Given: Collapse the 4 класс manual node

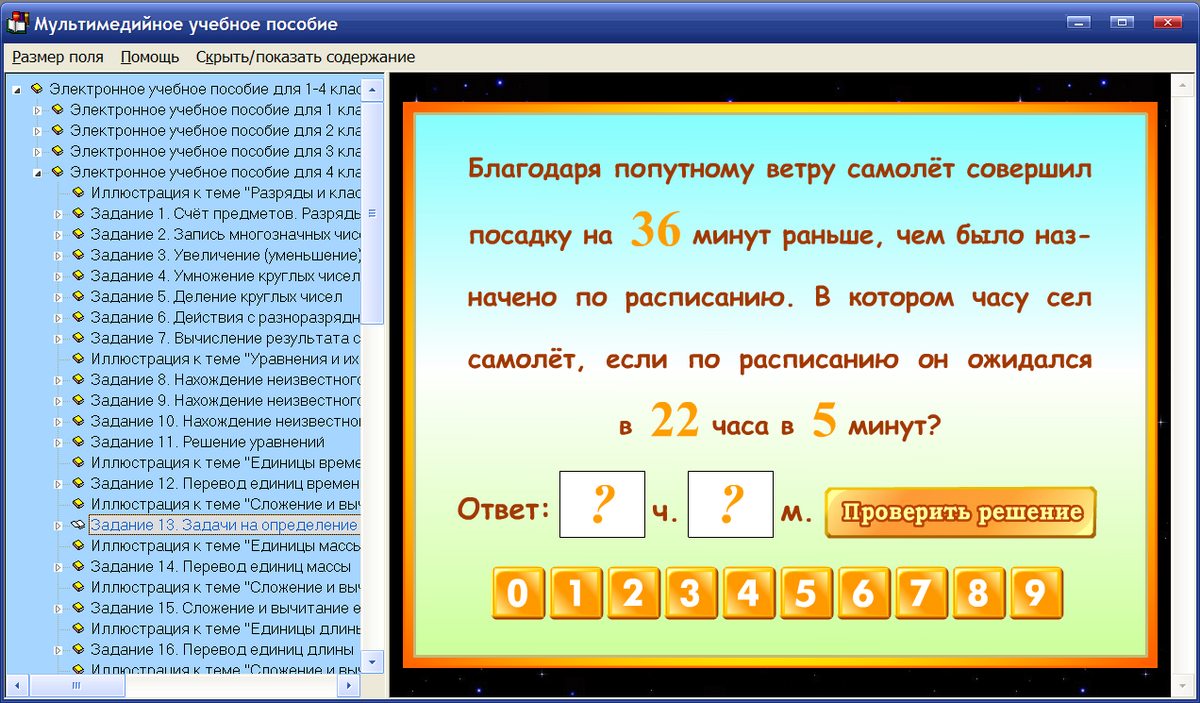Looking at the screenshot, I should coord(38,173).
